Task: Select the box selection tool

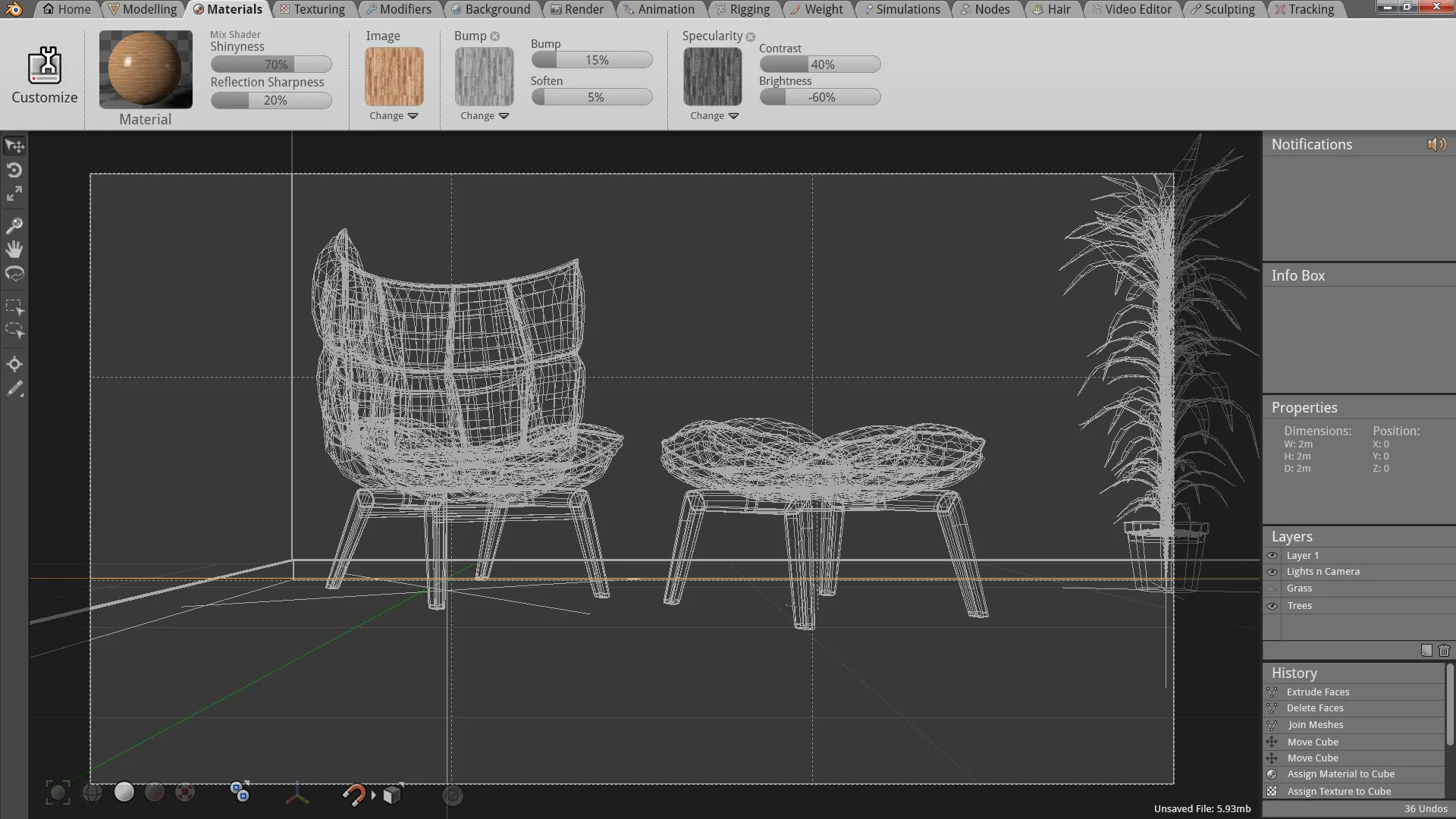Action: coord(14,306)
